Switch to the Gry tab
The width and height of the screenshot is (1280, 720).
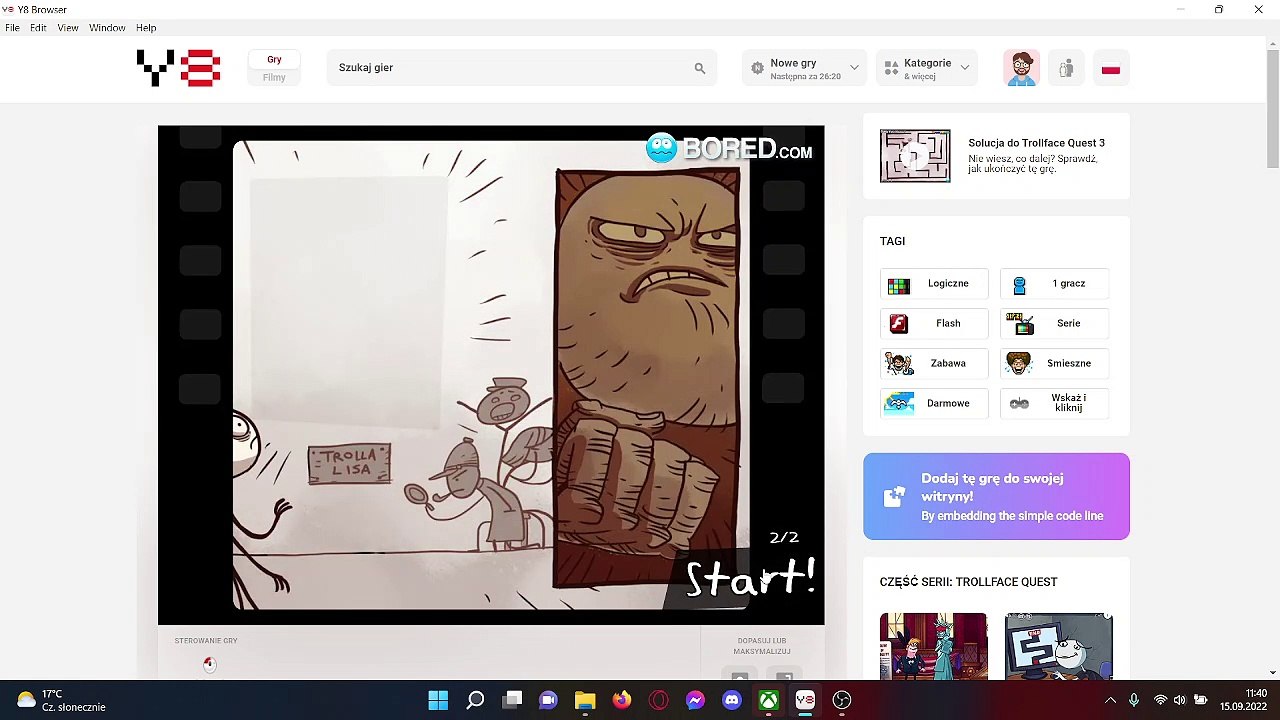pyautogui.click(x=274, y=60)
